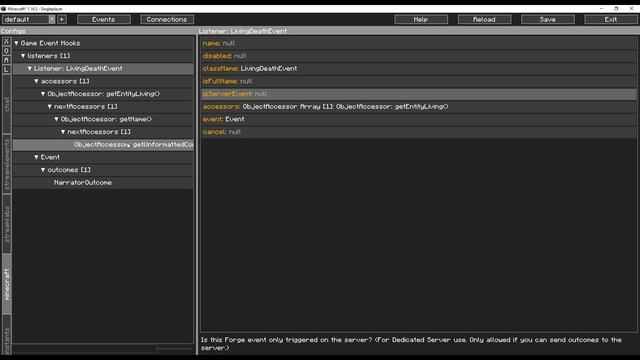Select the cancel: null property
This screenshot has width=640, height=360.
418,131
